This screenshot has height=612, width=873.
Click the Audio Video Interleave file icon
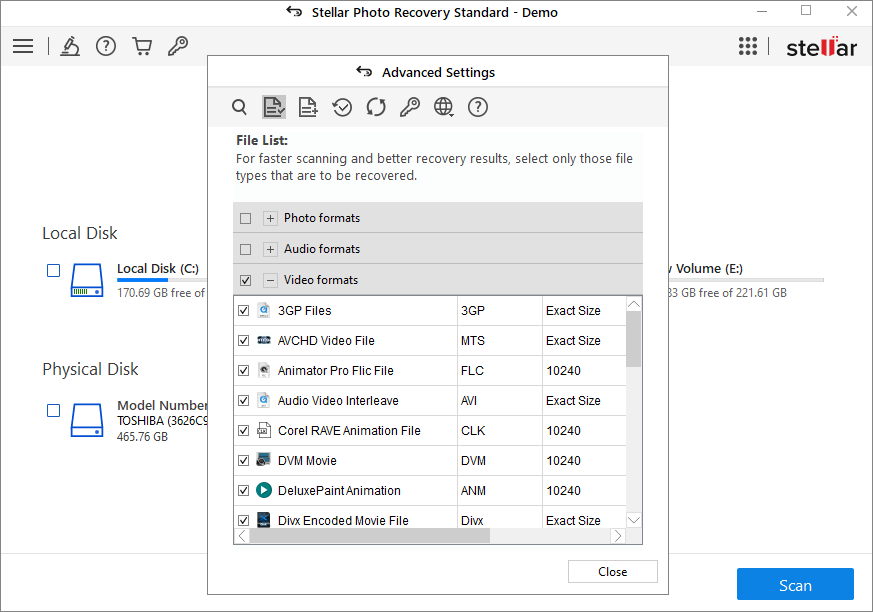tap(264, 400)
